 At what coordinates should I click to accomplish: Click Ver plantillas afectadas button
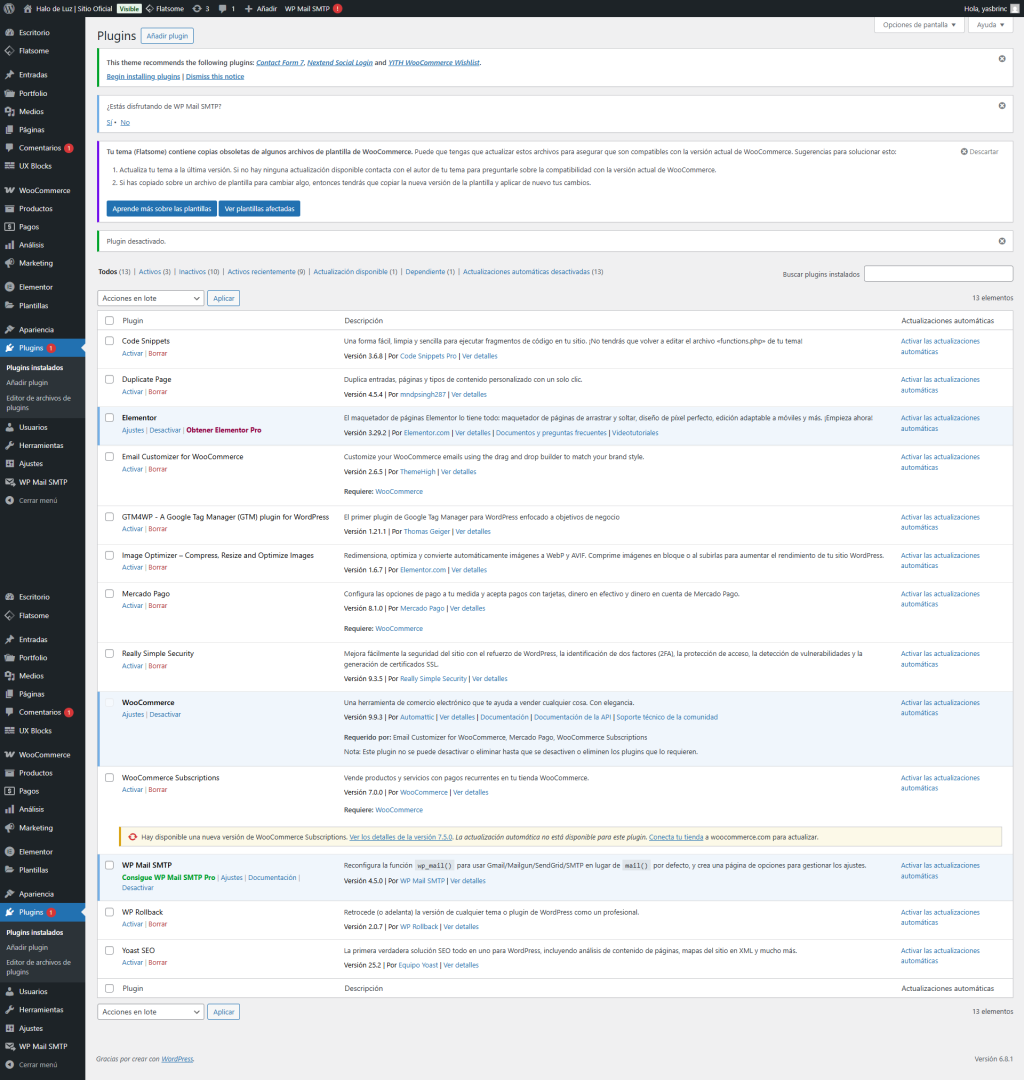point(260,209)
